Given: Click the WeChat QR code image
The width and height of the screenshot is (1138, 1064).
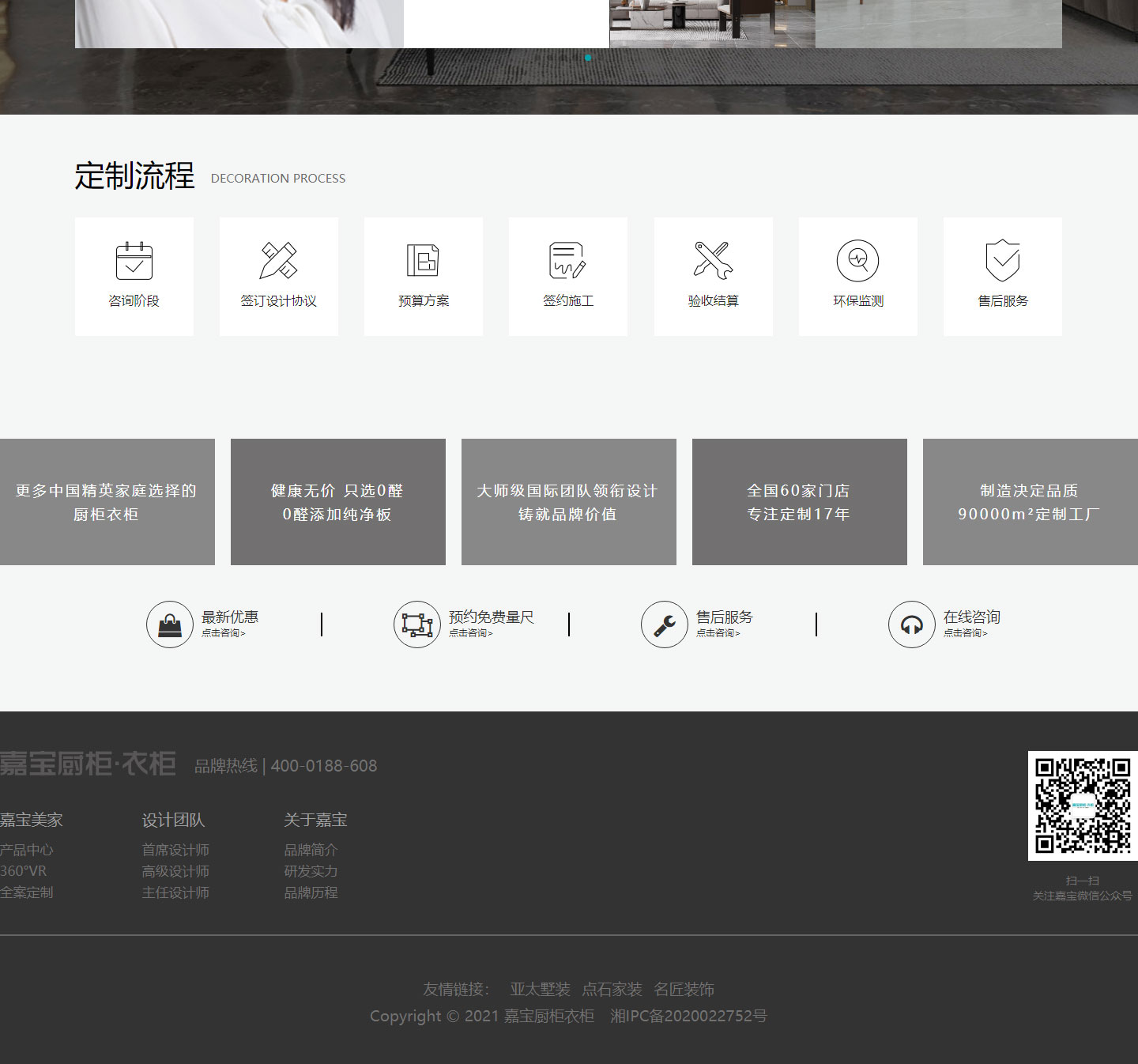Looking at the screenshot, I should pos(1083,806).
